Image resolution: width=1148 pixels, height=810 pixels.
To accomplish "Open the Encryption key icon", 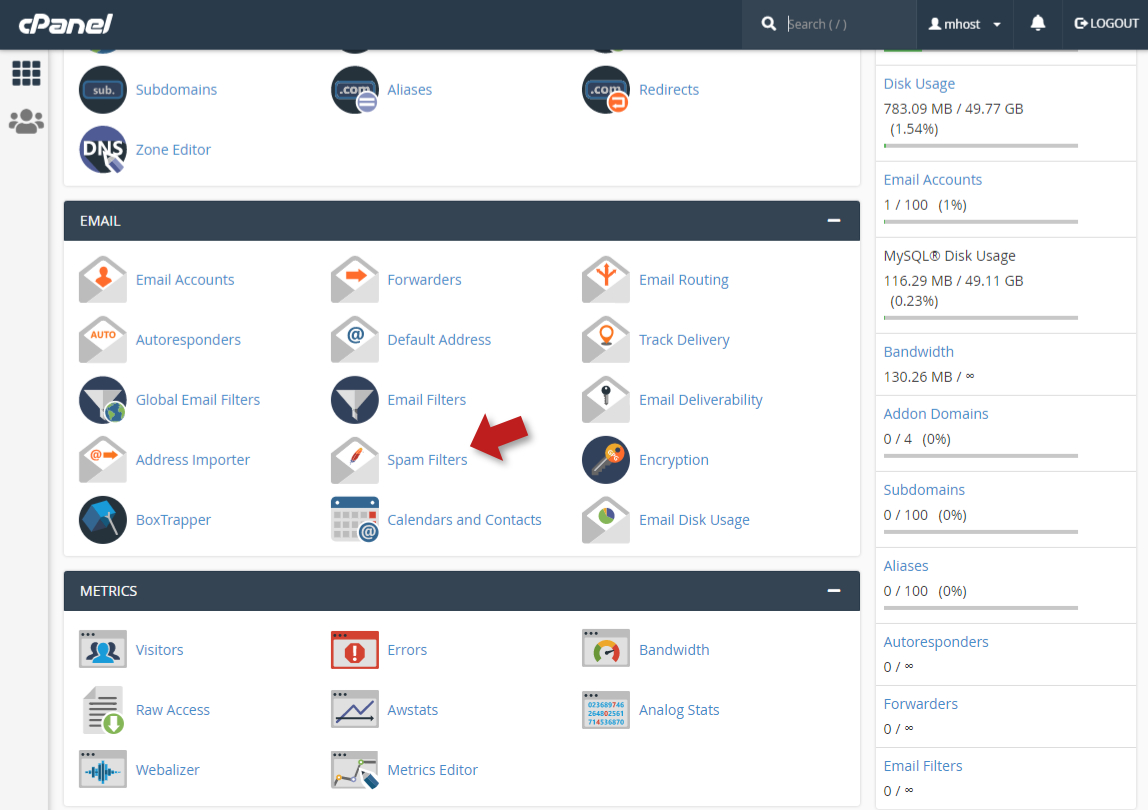I will coord(606,460).
